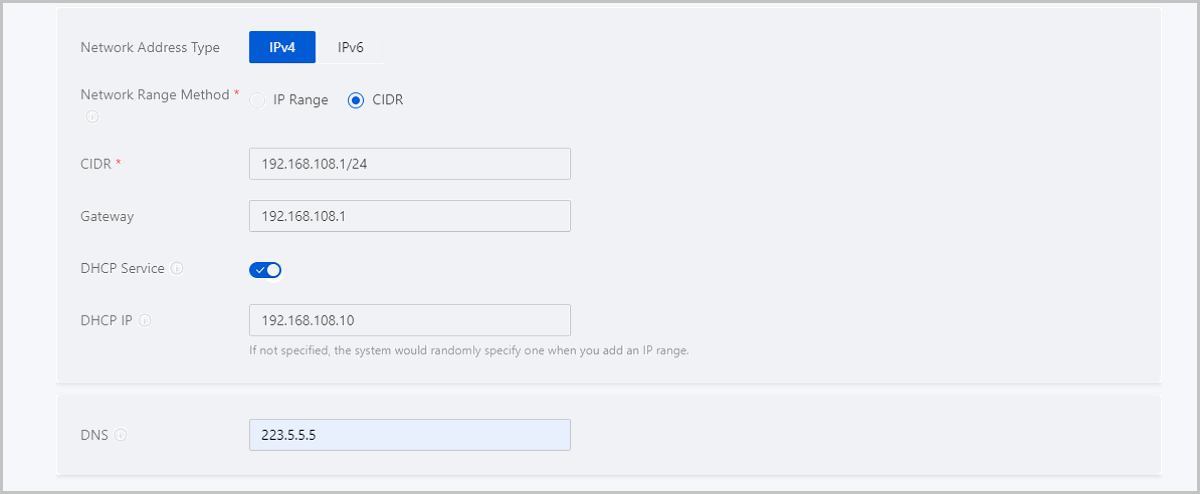
Task: Click the DHCP IP label text
Action: 107,321
